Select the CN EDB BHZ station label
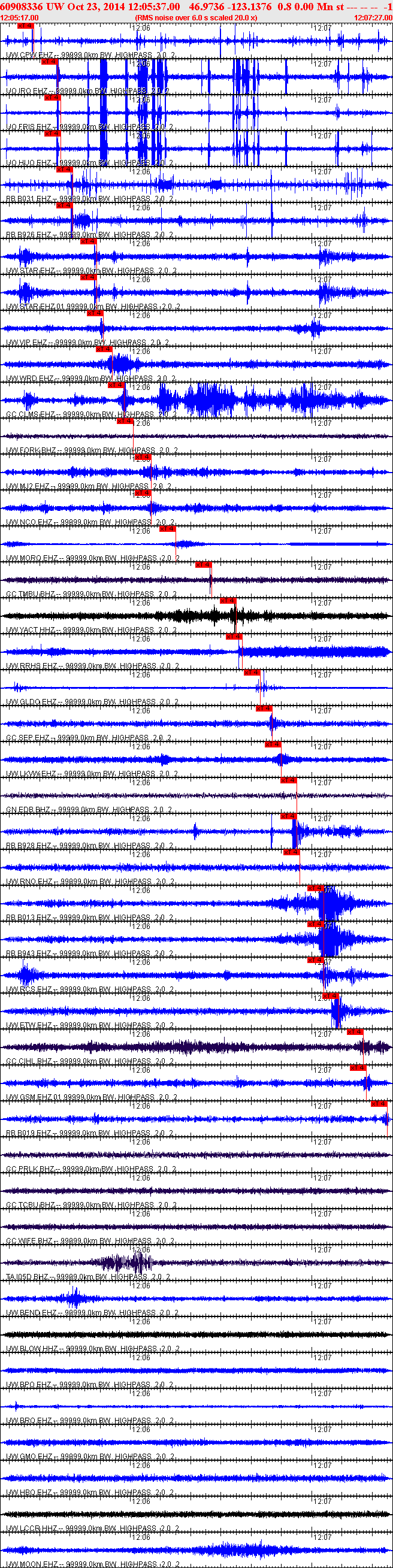Viewport: 393px width, 1568px height. tap(89, 810)
